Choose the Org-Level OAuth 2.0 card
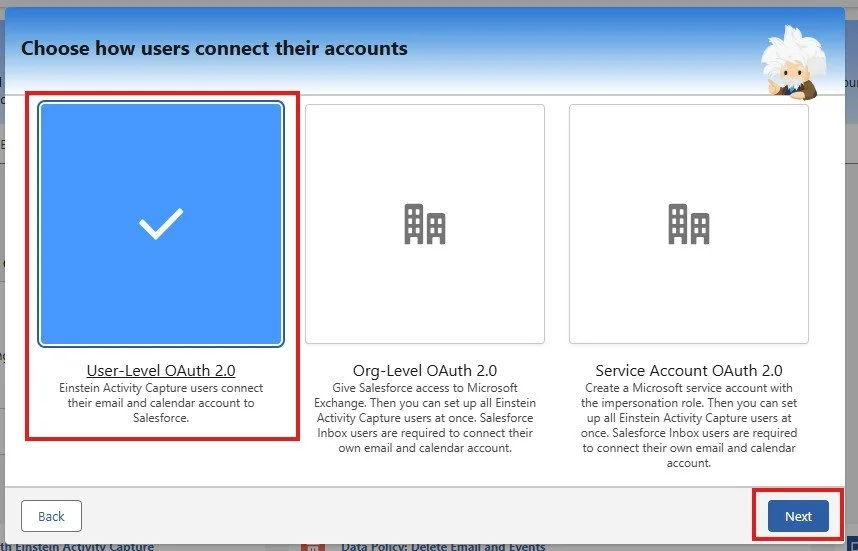This screenshot has height=551, width=858. pyautogui.click(x=425, y=224)
